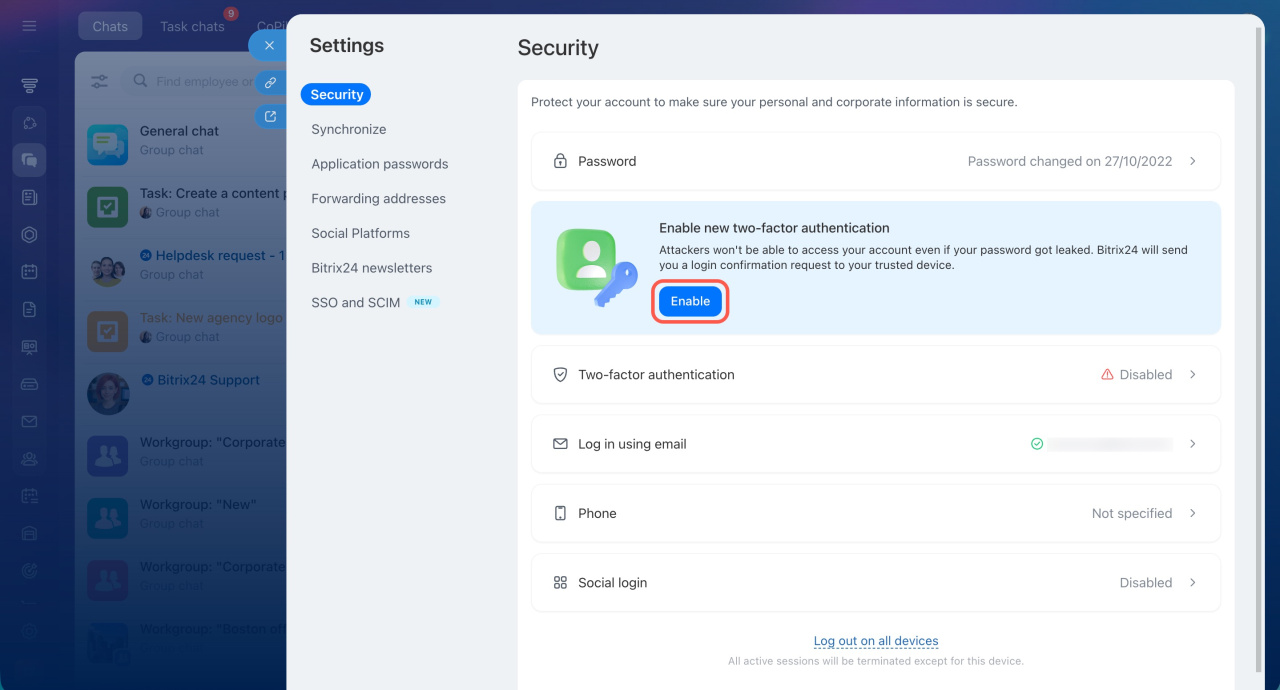
Task: Click the hamburger menu icon
Action: [x=29, y=26]
